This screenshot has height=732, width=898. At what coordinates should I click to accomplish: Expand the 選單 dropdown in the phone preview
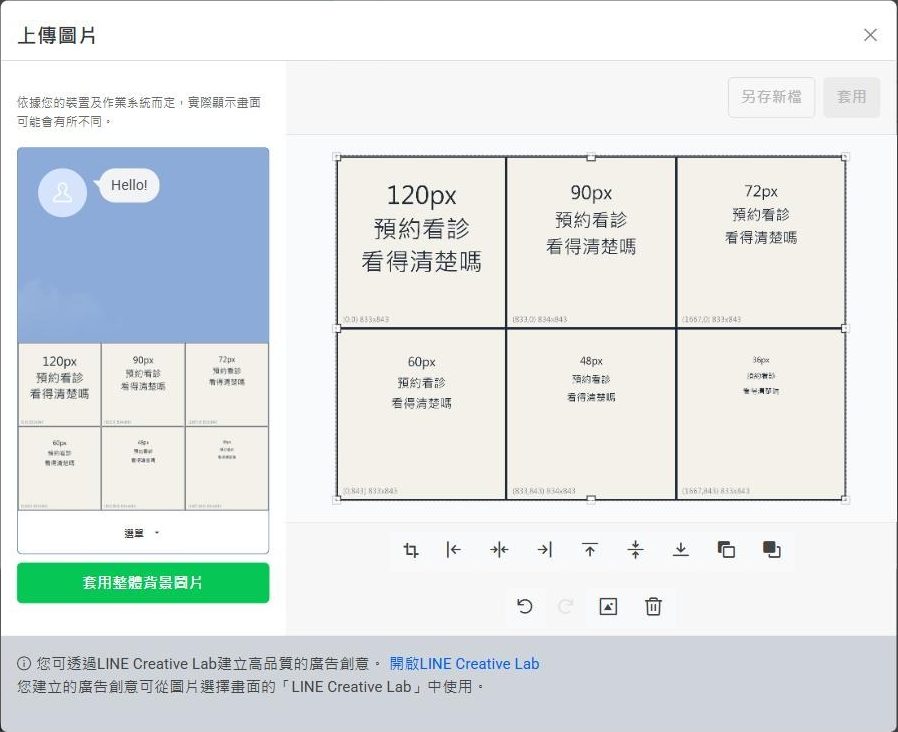point(143,533)
